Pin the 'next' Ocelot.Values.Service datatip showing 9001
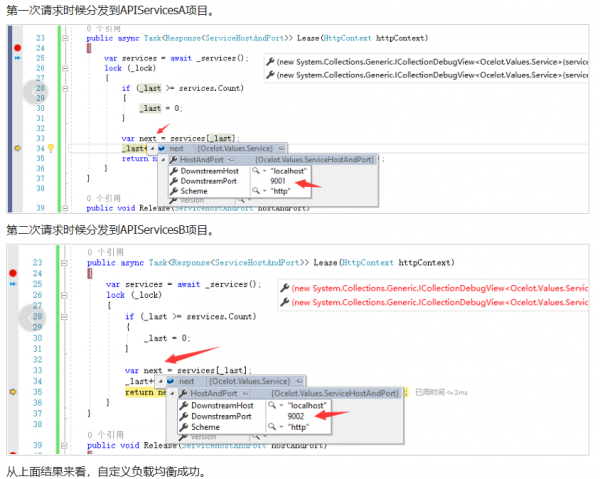 (x=281, y=148)
